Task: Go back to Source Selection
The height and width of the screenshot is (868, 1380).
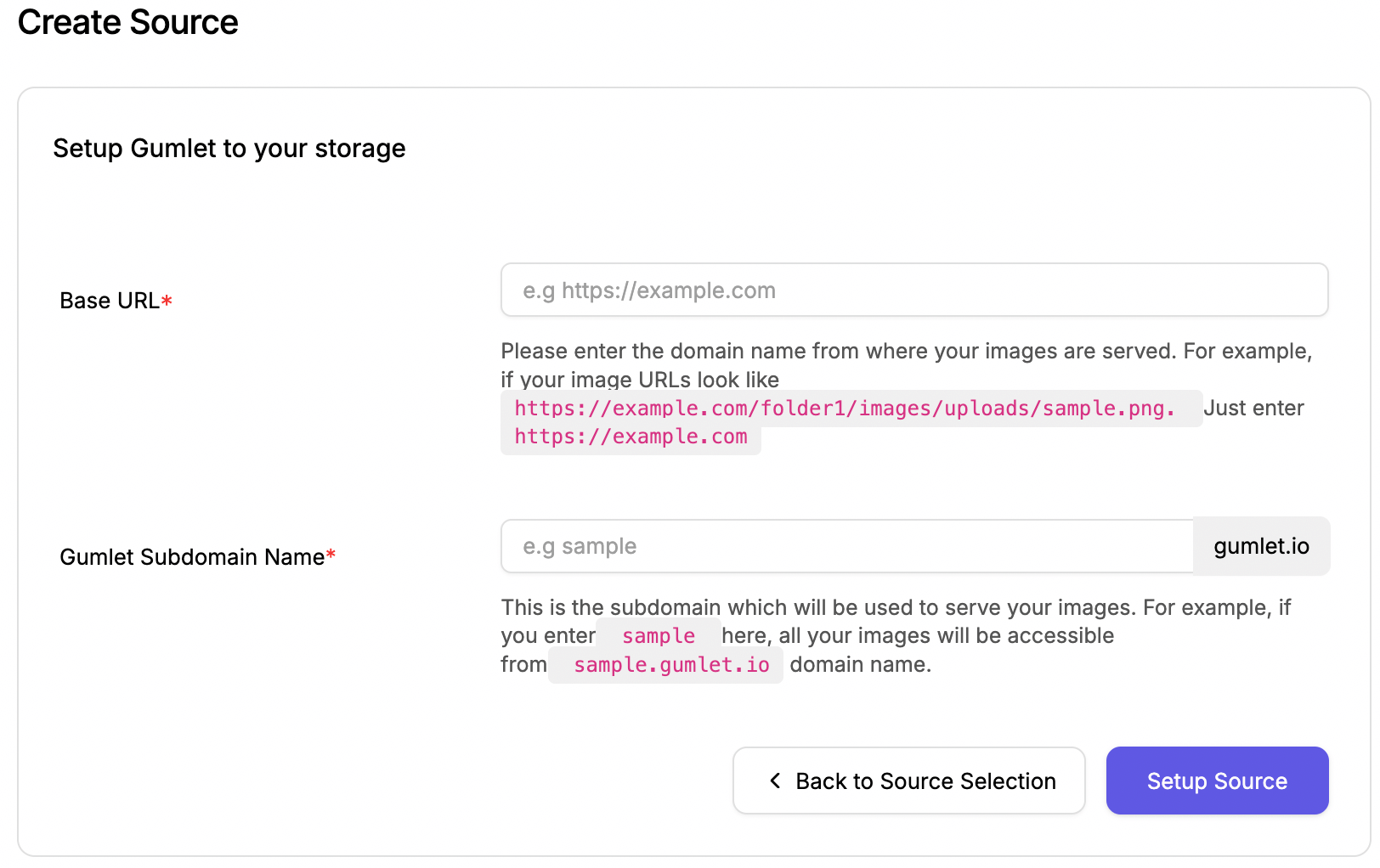Action: (909, 781)
